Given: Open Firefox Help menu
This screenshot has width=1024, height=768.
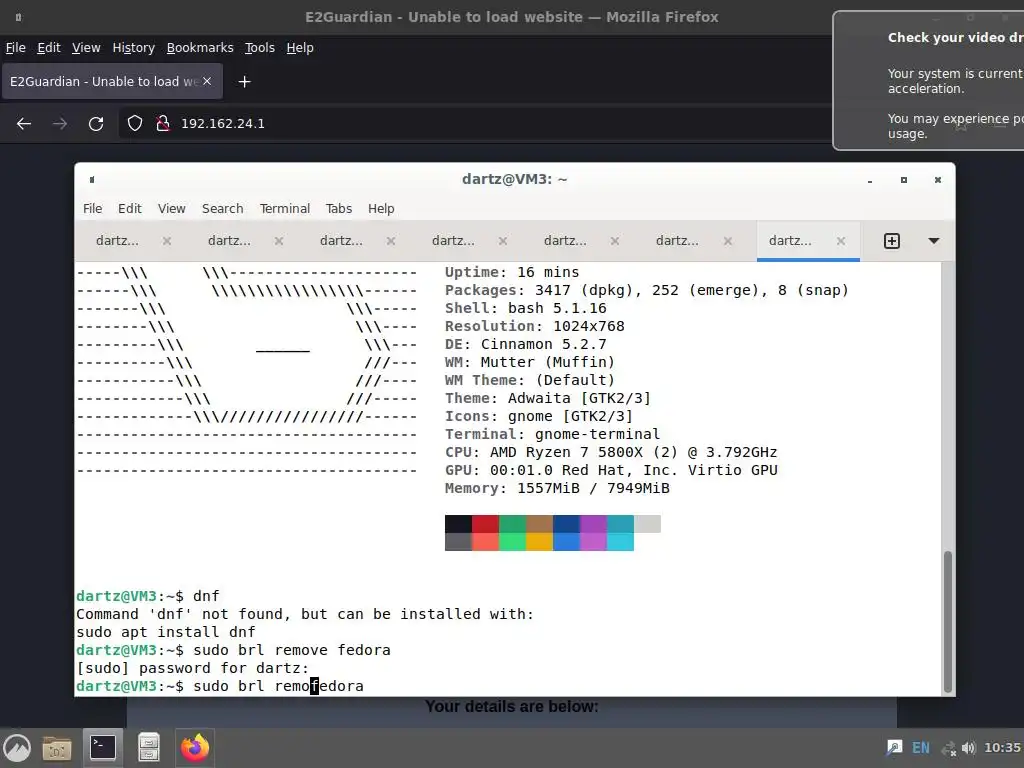Looking at the screenshot, I should click(x=300, y=48).
